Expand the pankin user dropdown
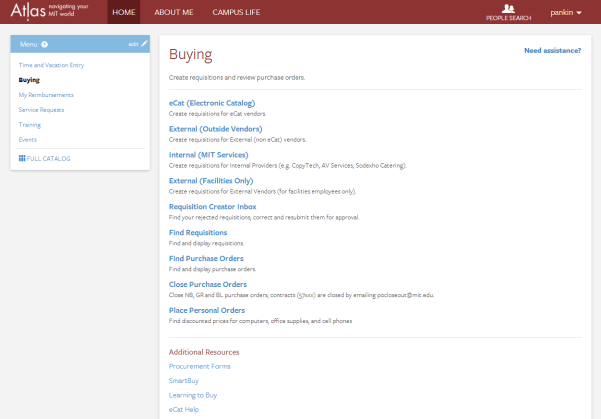The image size is (601, 419). click(x=565, y=12)
